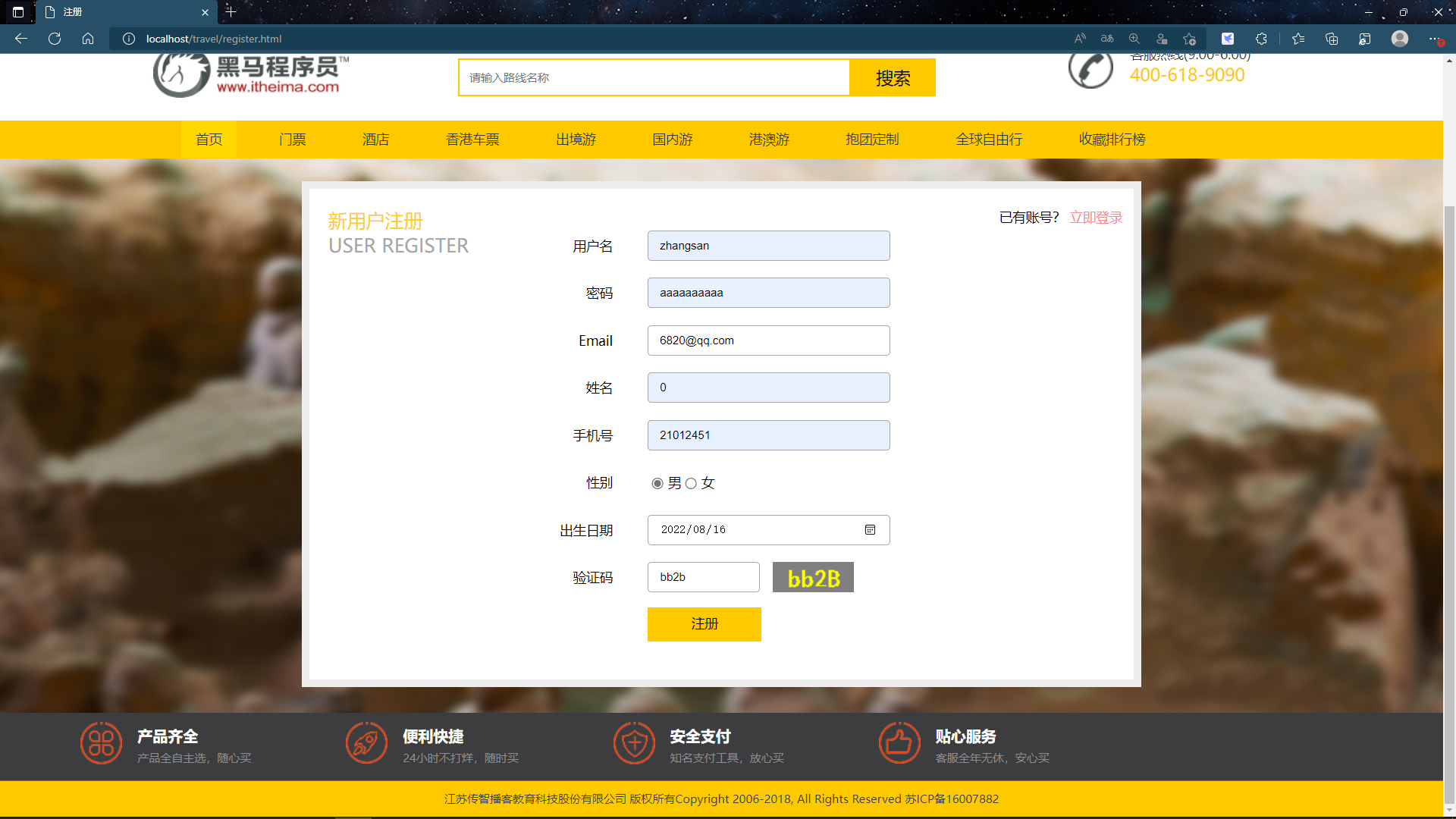Open the 出境游 navigation tab
Viewport: 1456px width, 819px height.
576,140
